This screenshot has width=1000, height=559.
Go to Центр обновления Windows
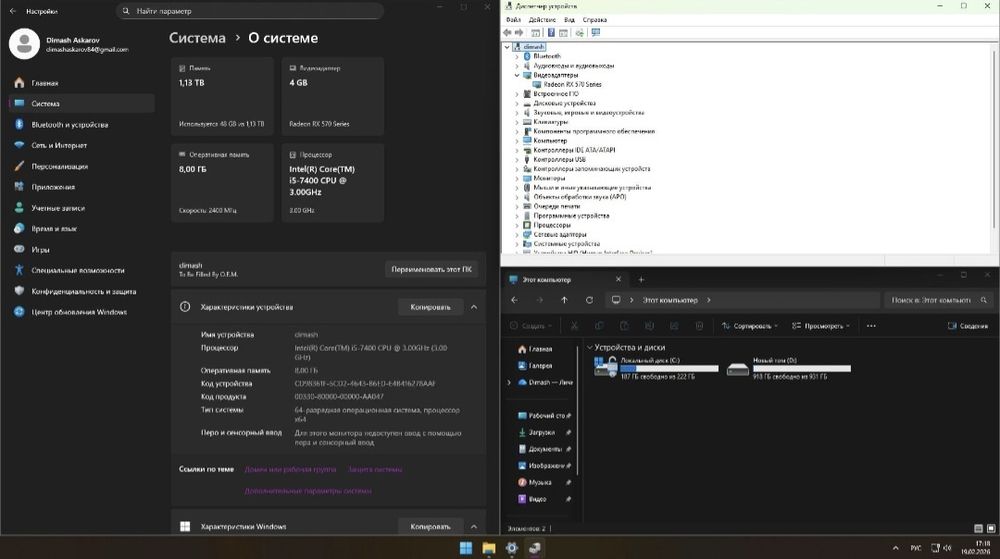(x=79, y=312)
